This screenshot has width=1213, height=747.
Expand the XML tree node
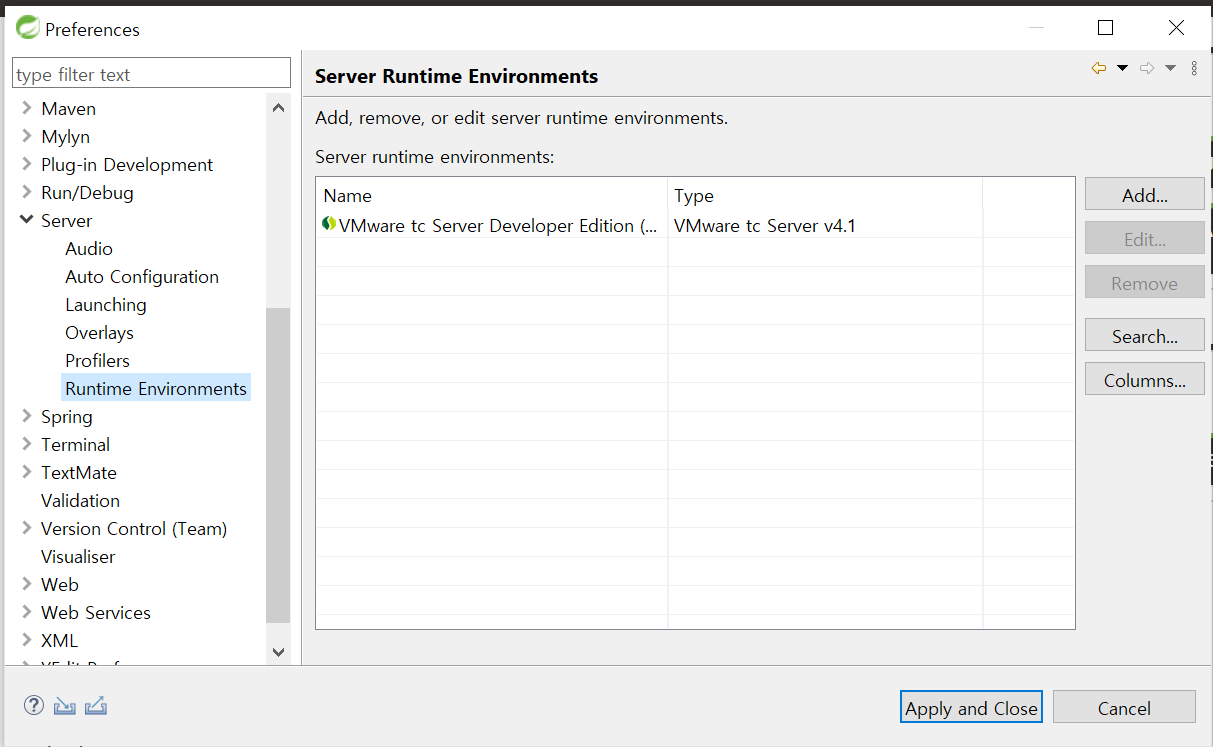(x=27, y=640)
